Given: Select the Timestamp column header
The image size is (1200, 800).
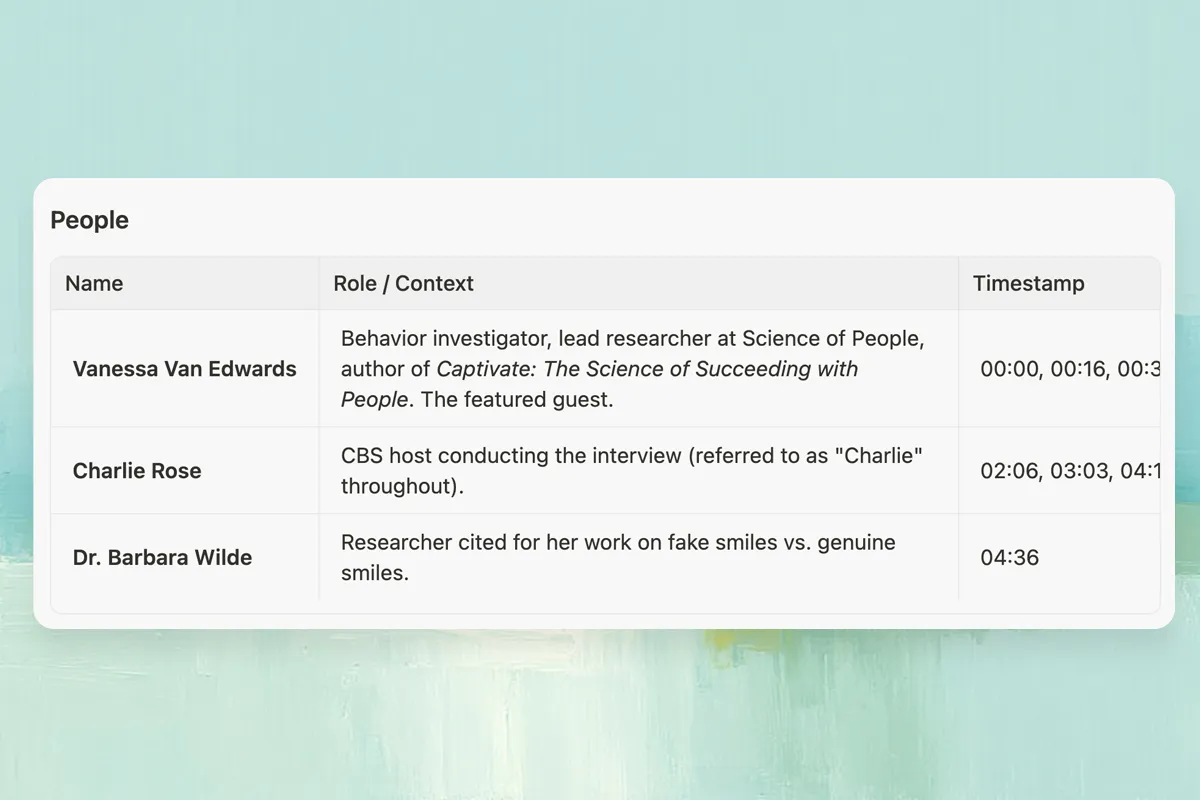Looking at the screenshot, I should tap(1028, 283).
